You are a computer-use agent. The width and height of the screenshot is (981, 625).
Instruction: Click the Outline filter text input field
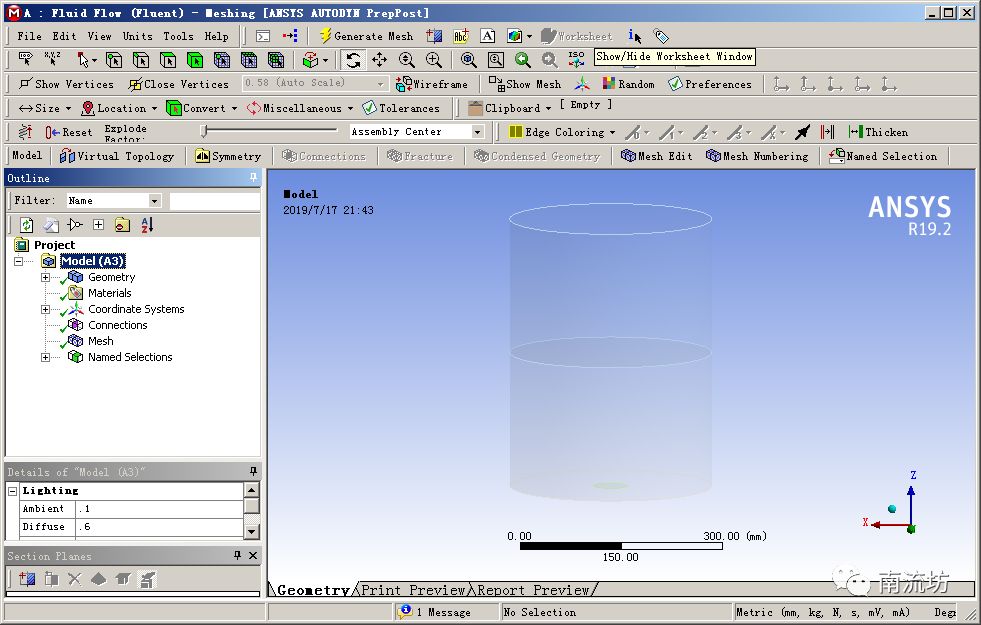(215, 201)
